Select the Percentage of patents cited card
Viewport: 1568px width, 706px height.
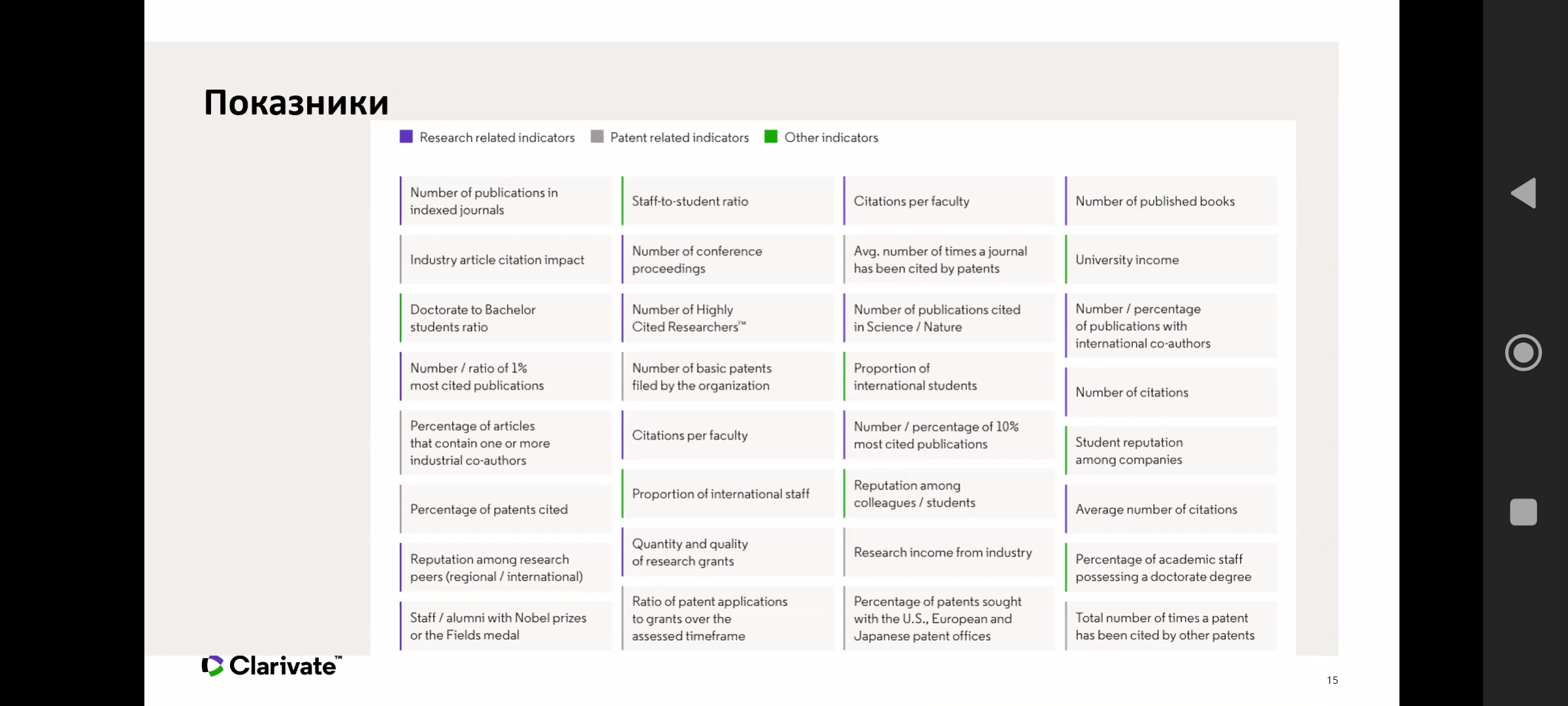[x=506, y=509]
